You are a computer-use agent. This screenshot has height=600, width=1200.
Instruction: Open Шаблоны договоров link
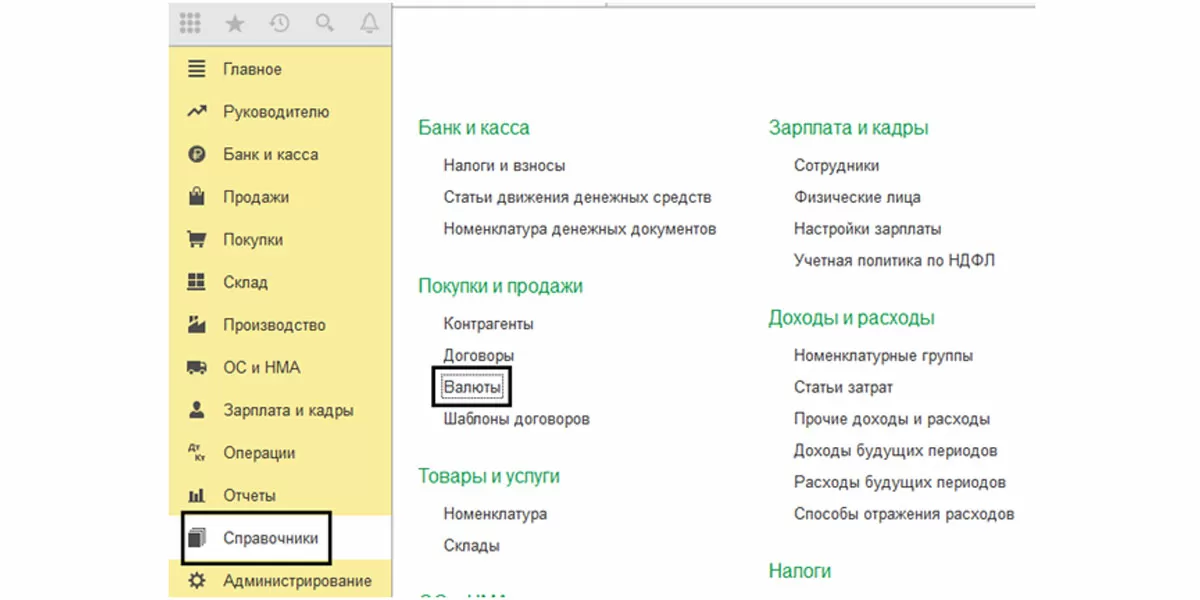516,419
